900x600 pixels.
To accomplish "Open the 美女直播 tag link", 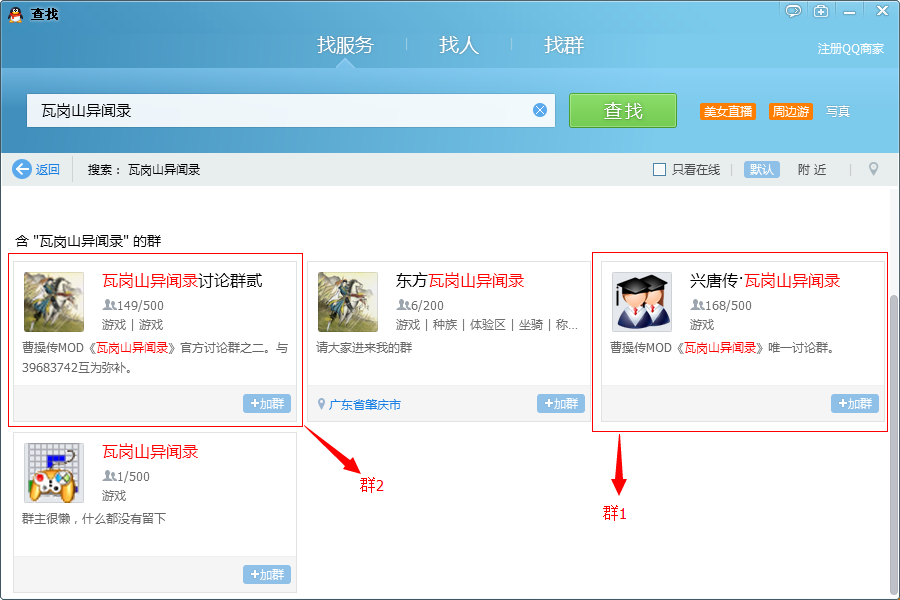I will point(728,111).
